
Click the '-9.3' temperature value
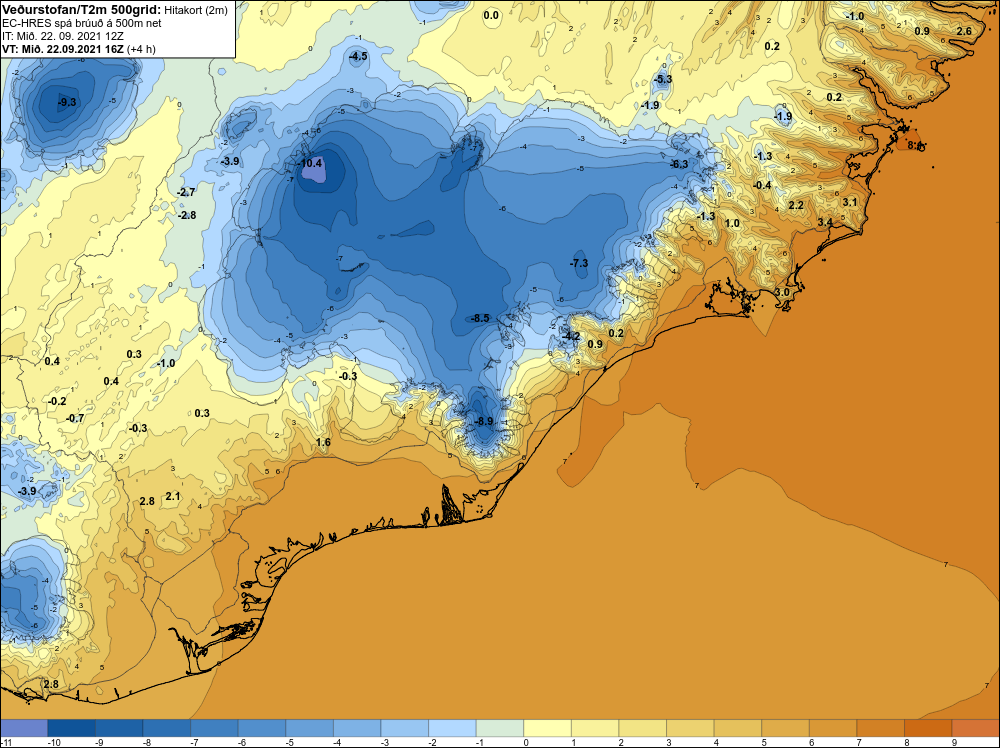pyautogui.click(x=67, y=102)
